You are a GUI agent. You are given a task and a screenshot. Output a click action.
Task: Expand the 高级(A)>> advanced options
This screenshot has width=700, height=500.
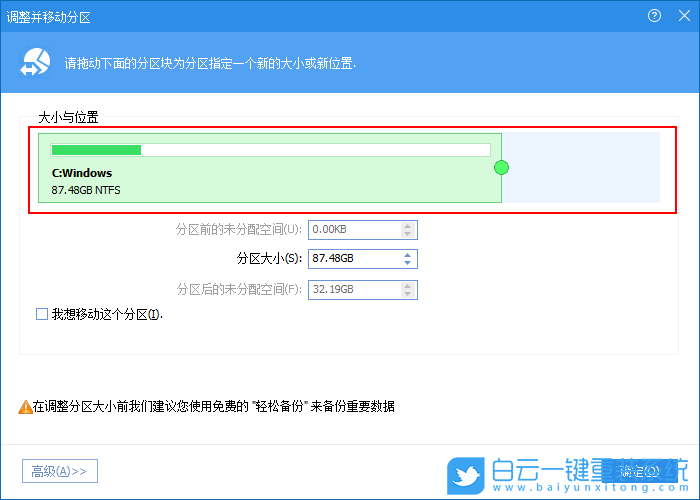click(60, 471)
